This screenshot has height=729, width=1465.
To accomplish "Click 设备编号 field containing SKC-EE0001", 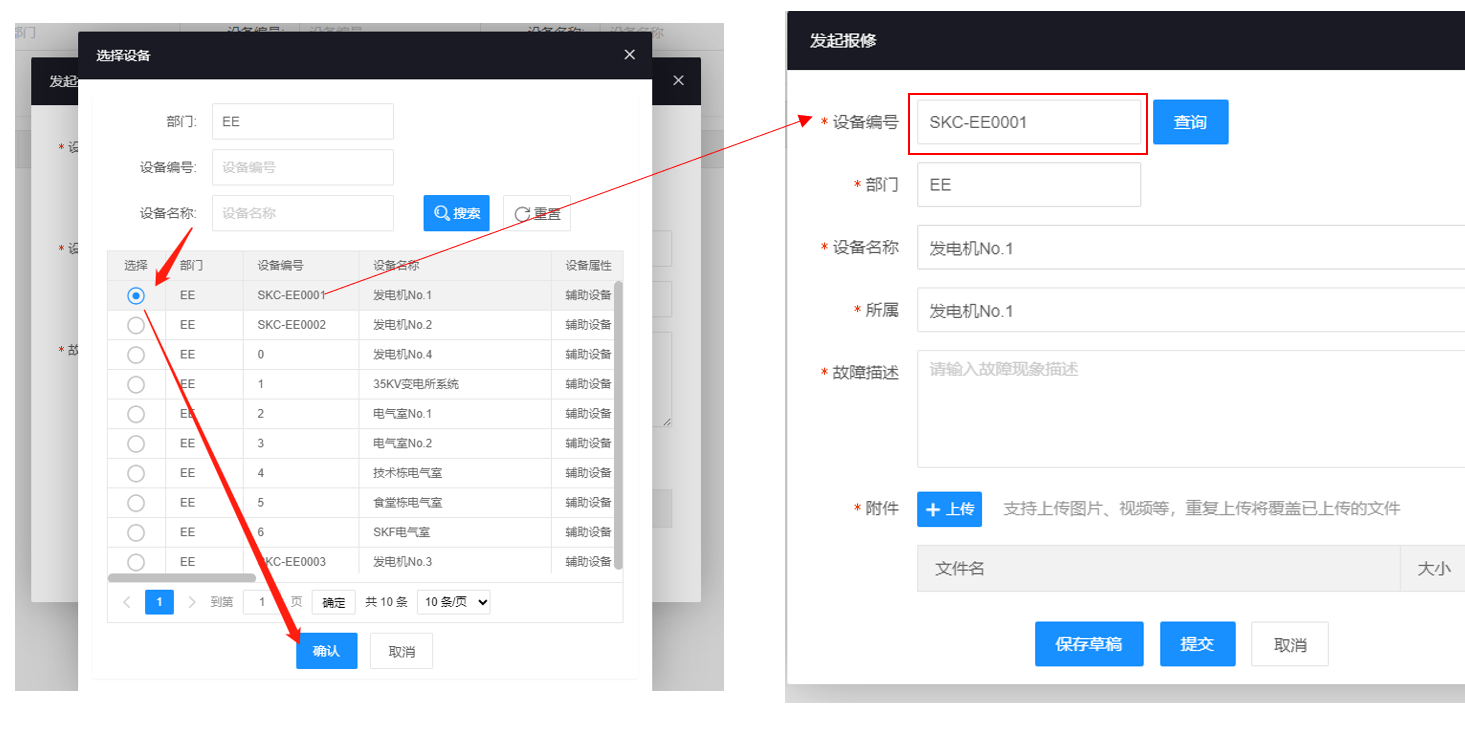I will click(x=1029, y=122).
